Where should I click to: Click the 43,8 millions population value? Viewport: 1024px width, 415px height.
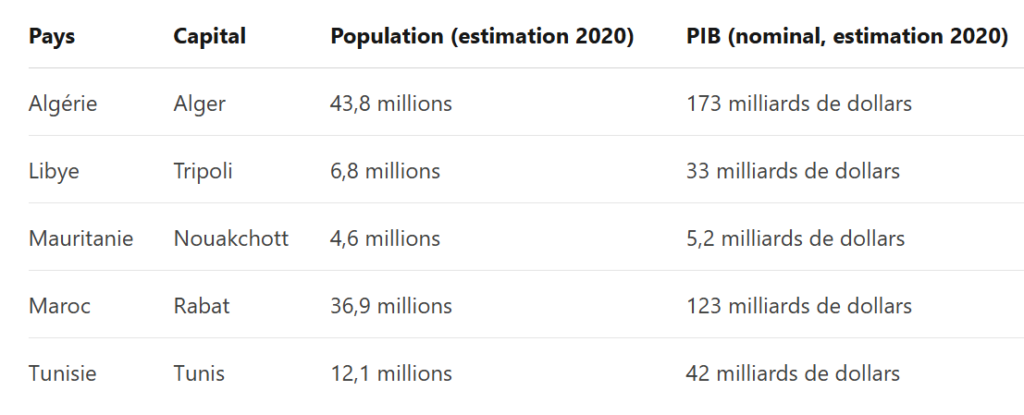[391, 103]
